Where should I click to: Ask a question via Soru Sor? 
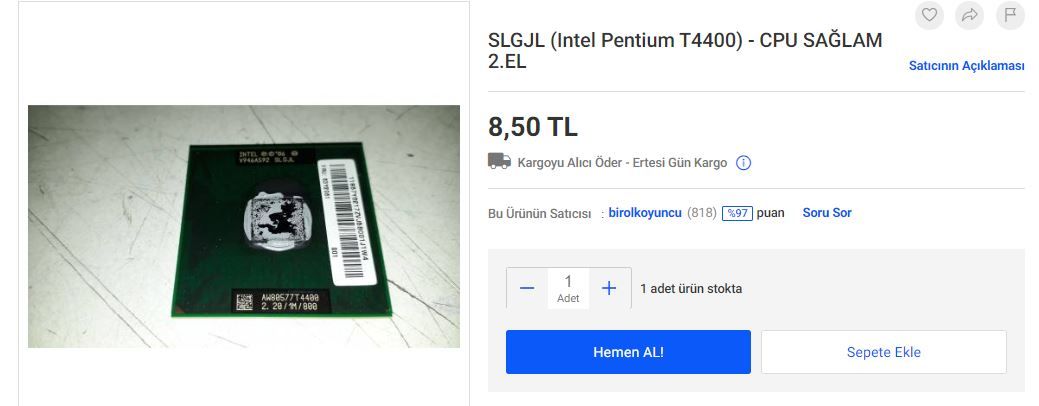click(827, 213)
